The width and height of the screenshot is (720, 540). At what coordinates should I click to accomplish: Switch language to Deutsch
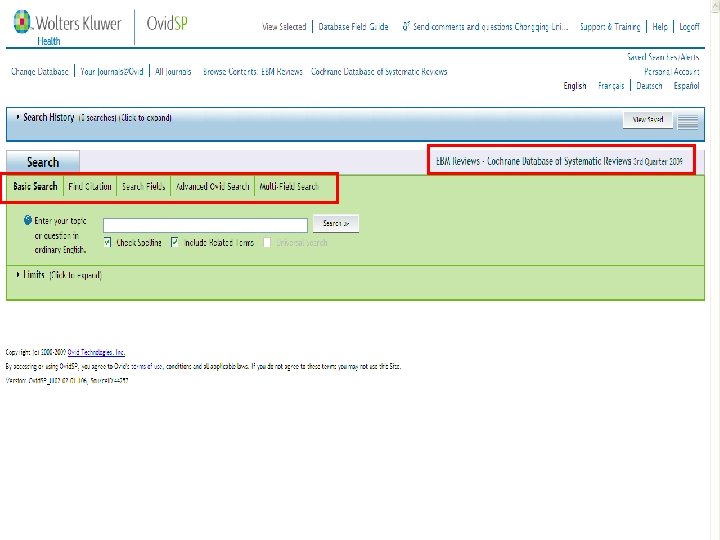(x=649, y=86)
